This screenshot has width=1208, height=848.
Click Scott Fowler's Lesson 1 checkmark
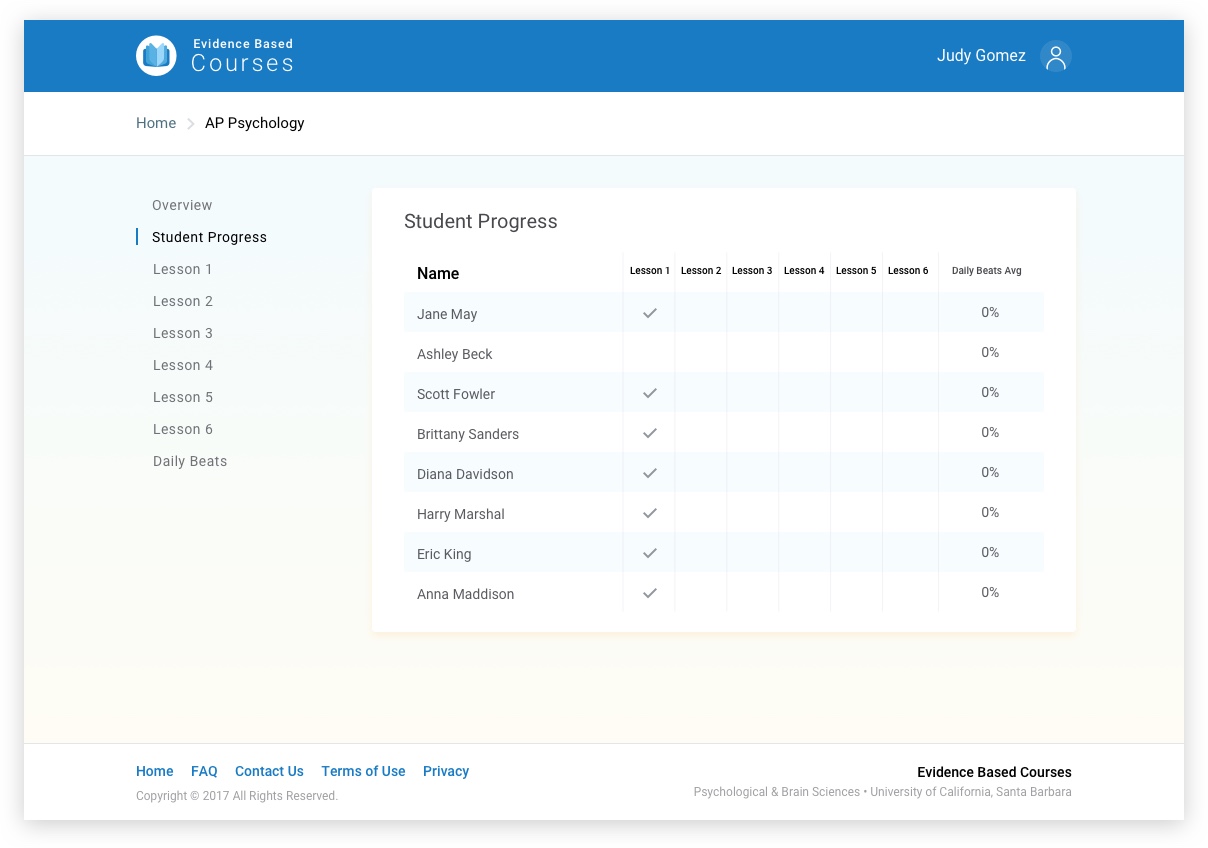(650, 393)
